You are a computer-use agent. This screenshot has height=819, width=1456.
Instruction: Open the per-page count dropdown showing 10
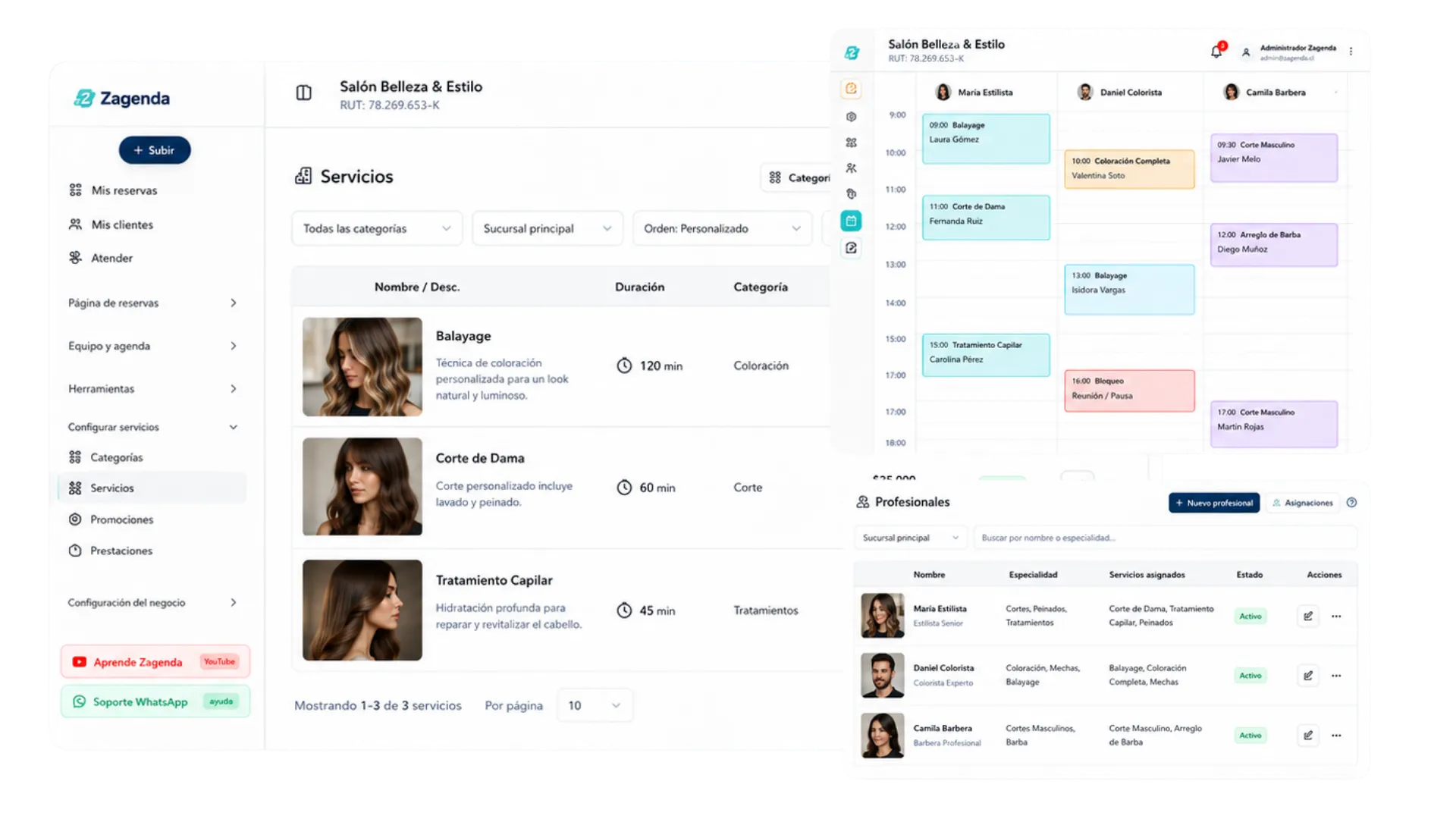point(595,705)
